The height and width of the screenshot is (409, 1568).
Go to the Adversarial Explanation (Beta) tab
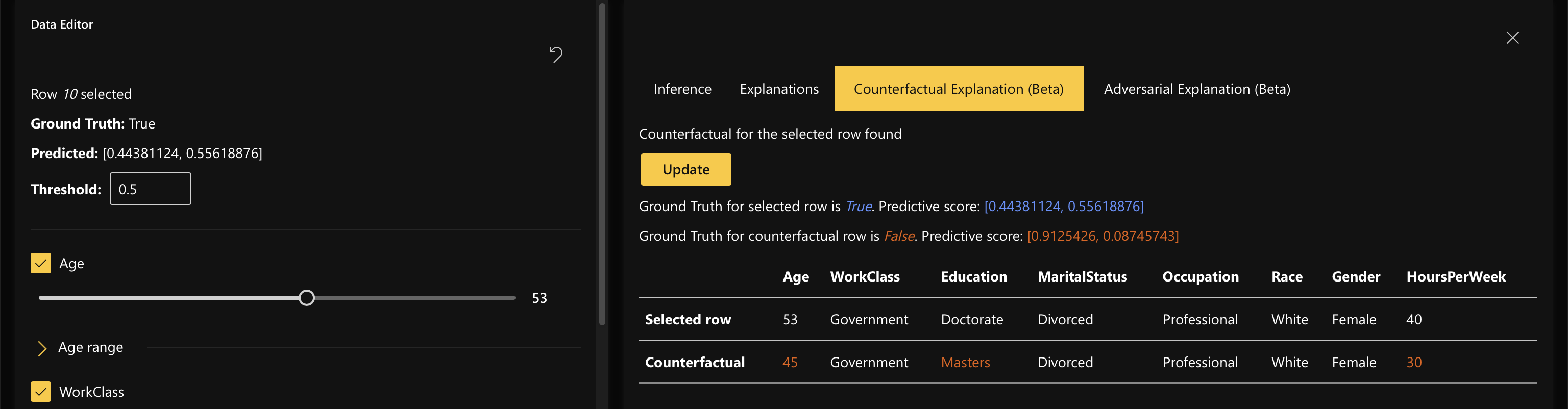(x=1196, y=89)
